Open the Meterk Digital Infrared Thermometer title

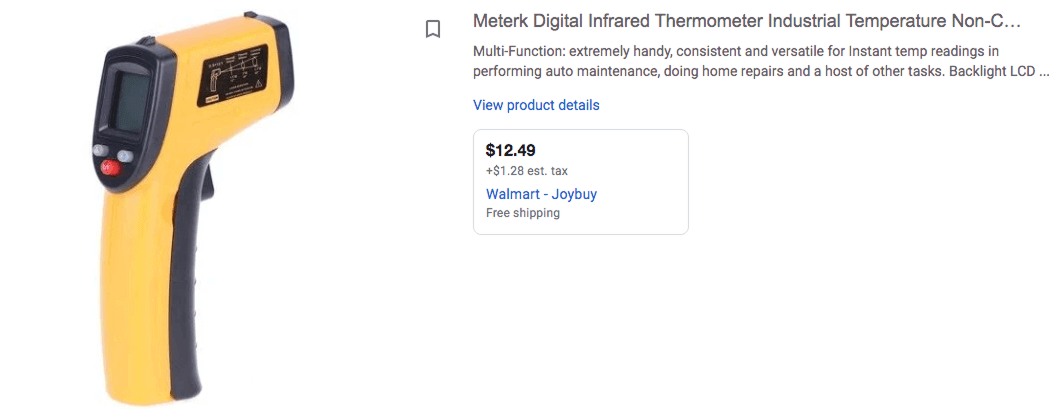point(746,21)
